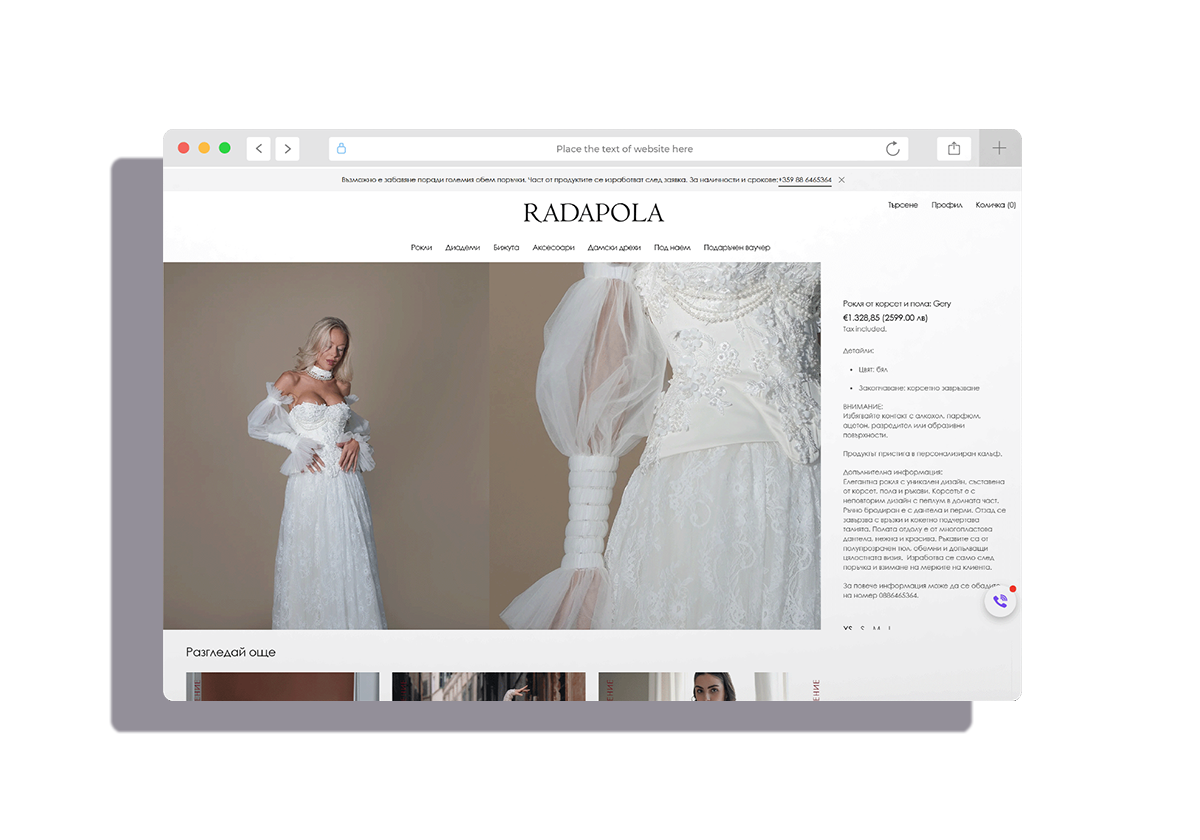The height and width of the screenshot is (840, 1200).
Task: Click the full-length dress model photo
Action: click(327, 446)
